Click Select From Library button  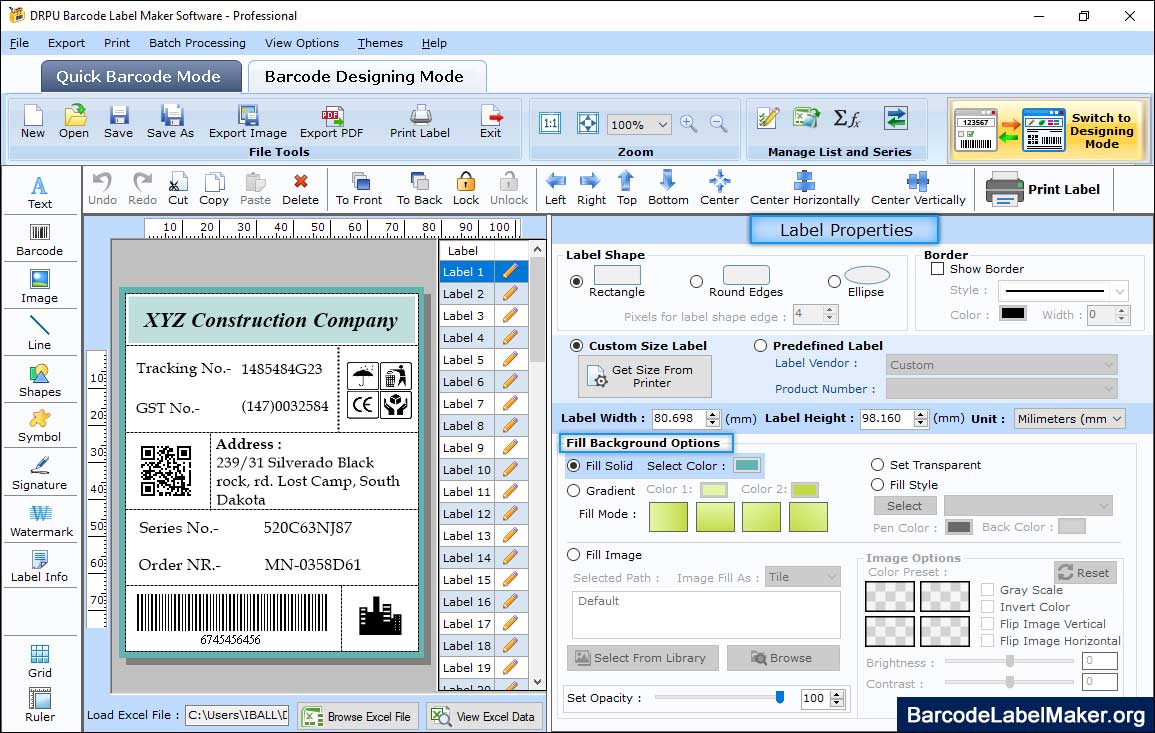[641, 658]
